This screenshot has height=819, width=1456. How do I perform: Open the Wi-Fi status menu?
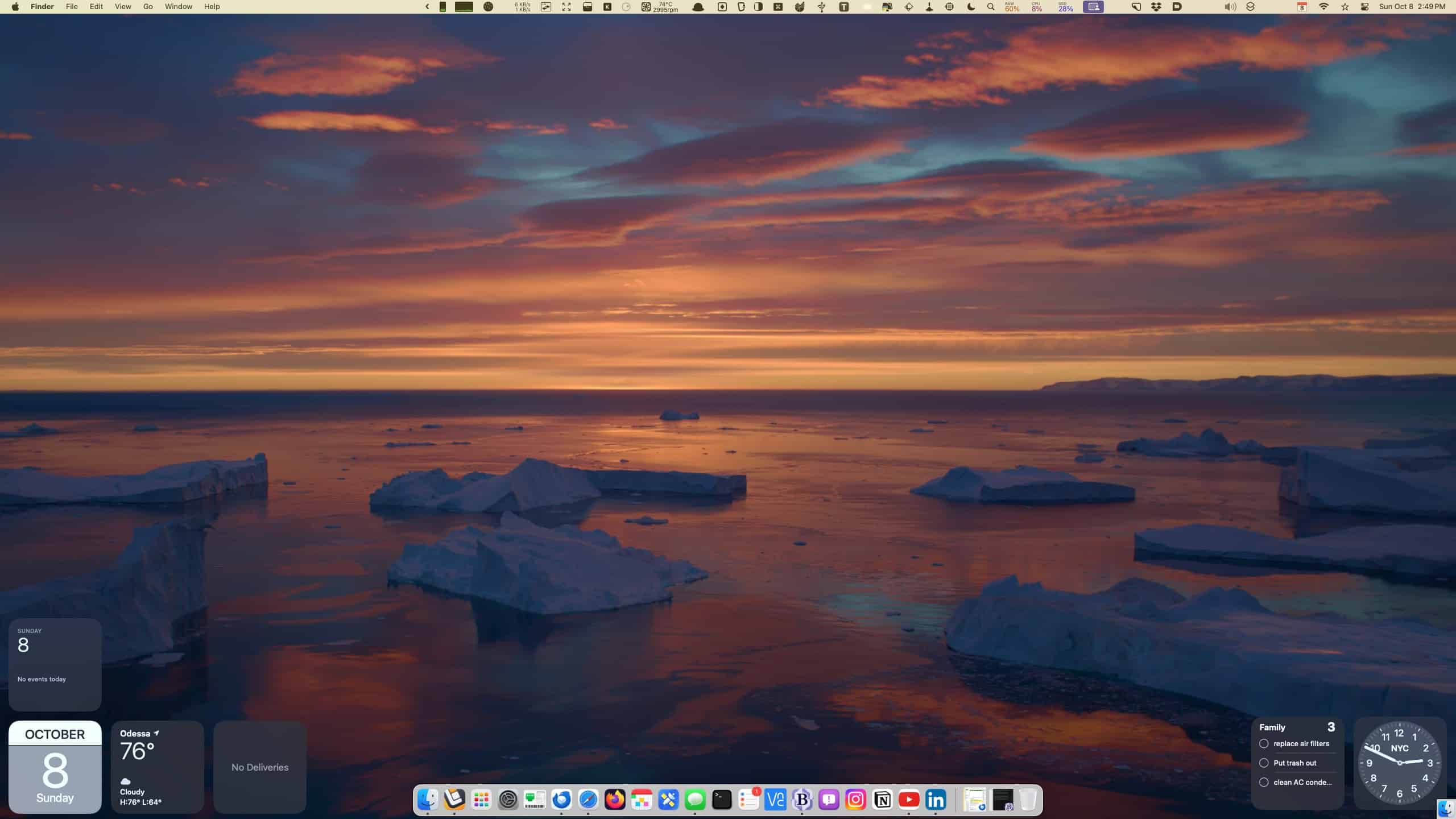coord(1323,7)
